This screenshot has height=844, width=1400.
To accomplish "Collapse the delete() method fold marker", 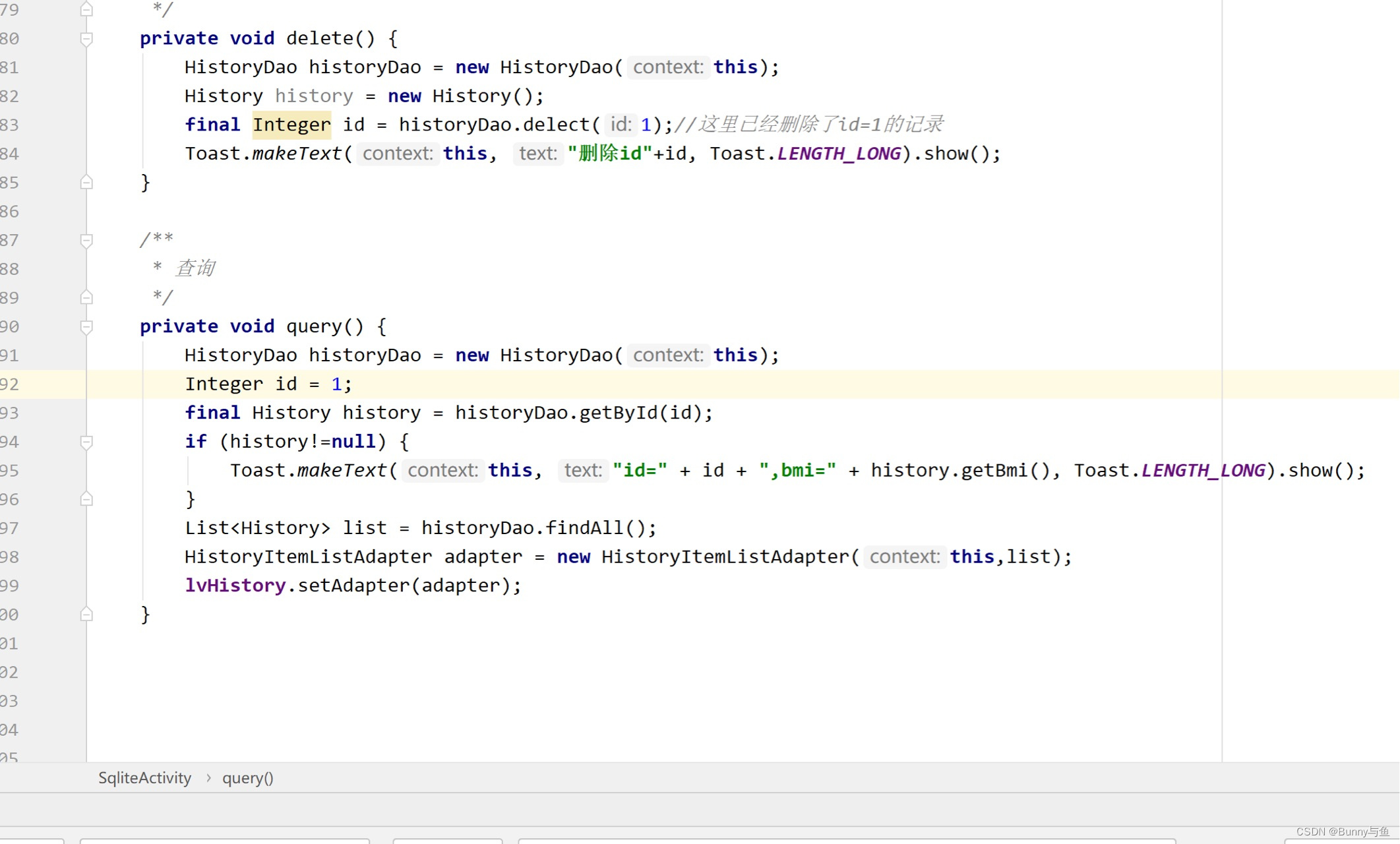I will pyautogui.click(x=86, y=38).
